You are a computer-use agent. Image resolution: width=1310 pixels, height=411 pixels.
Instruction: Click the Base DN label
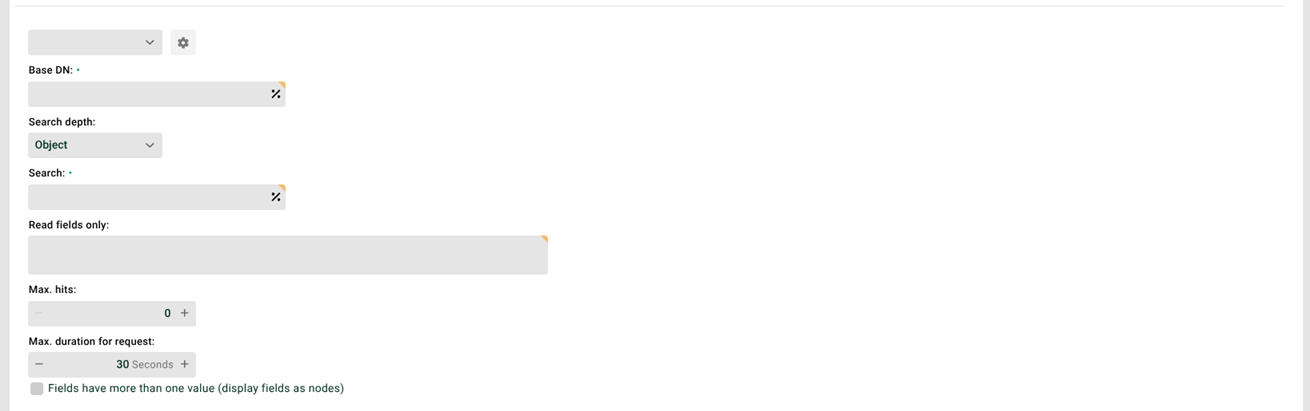[x=51, y=70]
